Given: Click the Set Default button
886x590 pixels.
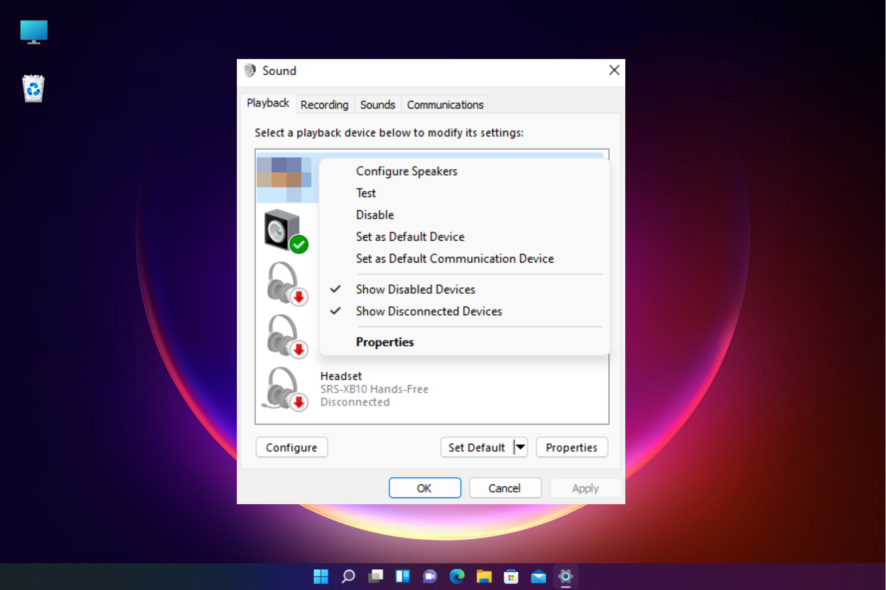Looking at the screenshot, I should point(477,447).
